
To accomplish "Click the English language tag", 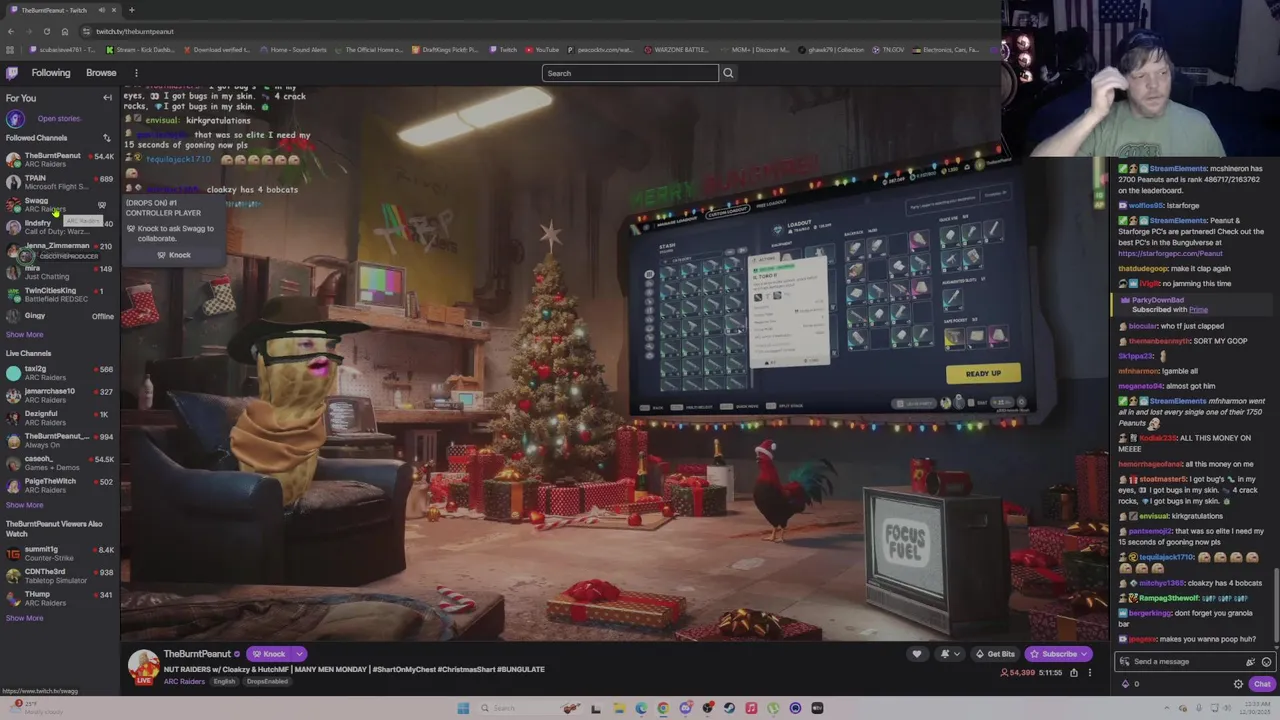I will point(224,682).
